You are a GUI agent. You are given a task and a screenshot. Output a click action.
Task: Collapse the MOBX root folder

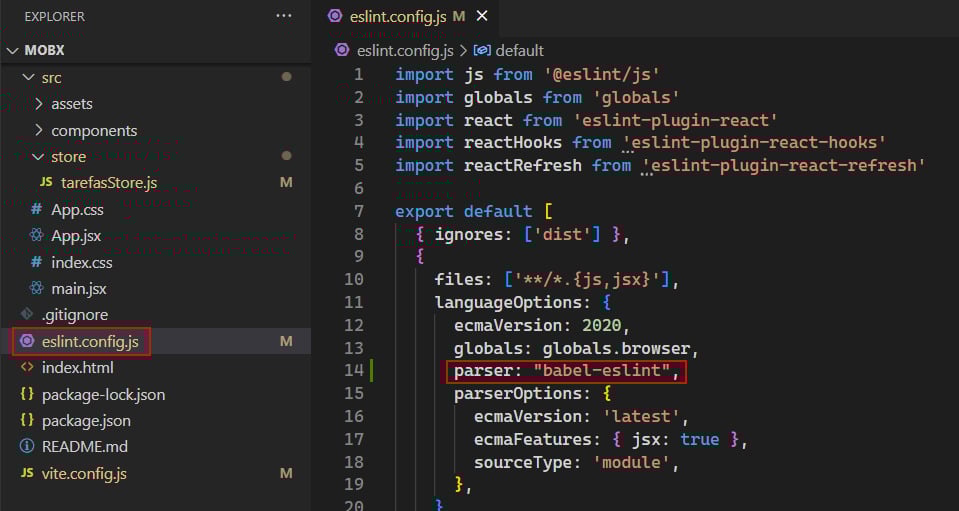point(12,51)
